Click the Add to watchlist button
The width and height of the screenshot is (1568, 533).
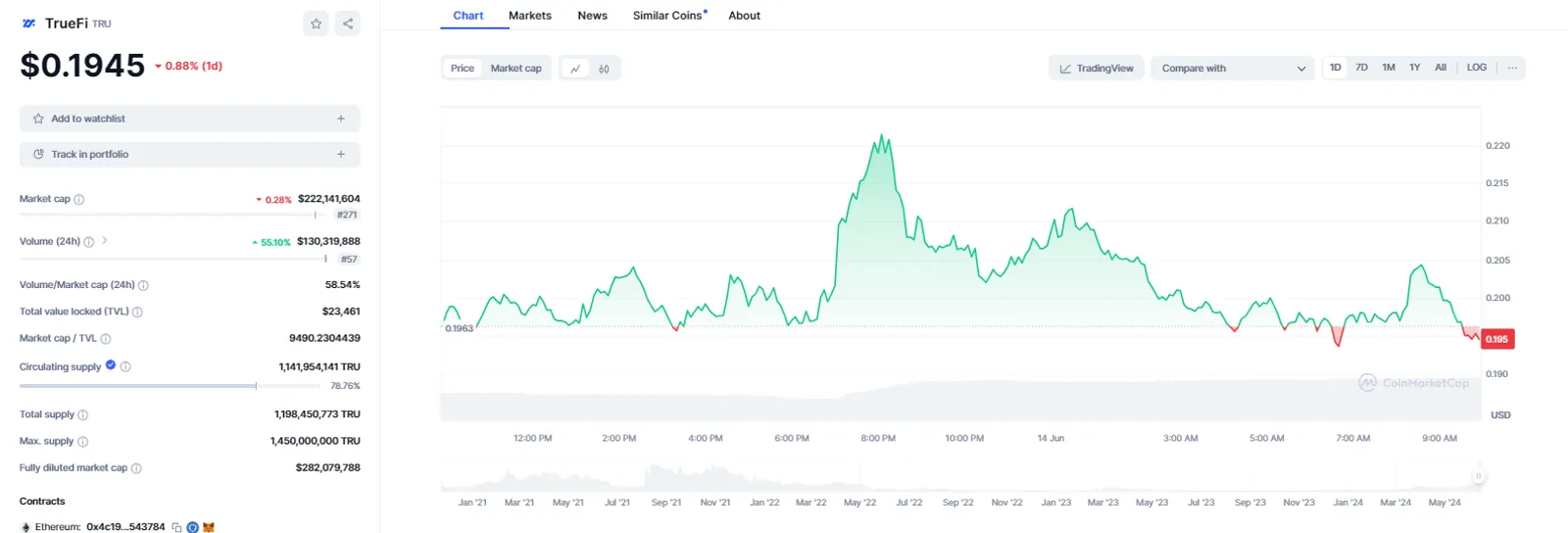click(190, 119)
